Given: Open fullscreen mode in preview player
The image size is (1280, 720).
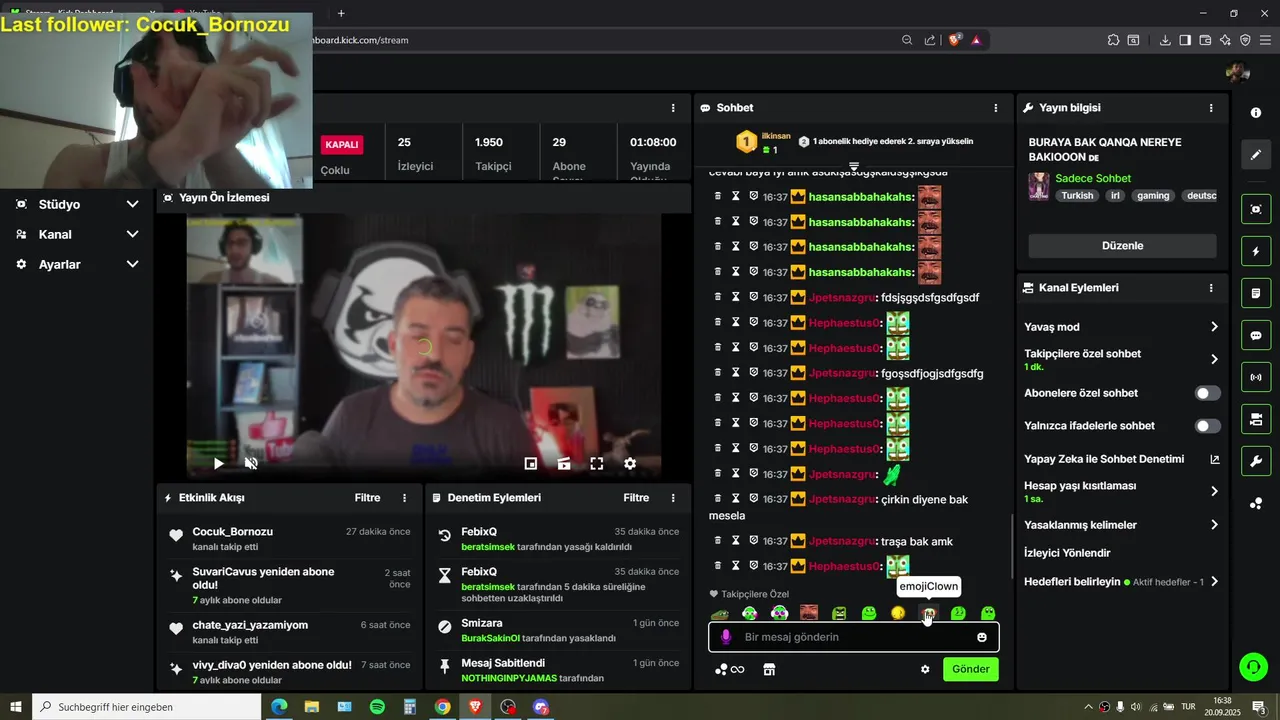Looking at the screenshot, I should [596, 463].
